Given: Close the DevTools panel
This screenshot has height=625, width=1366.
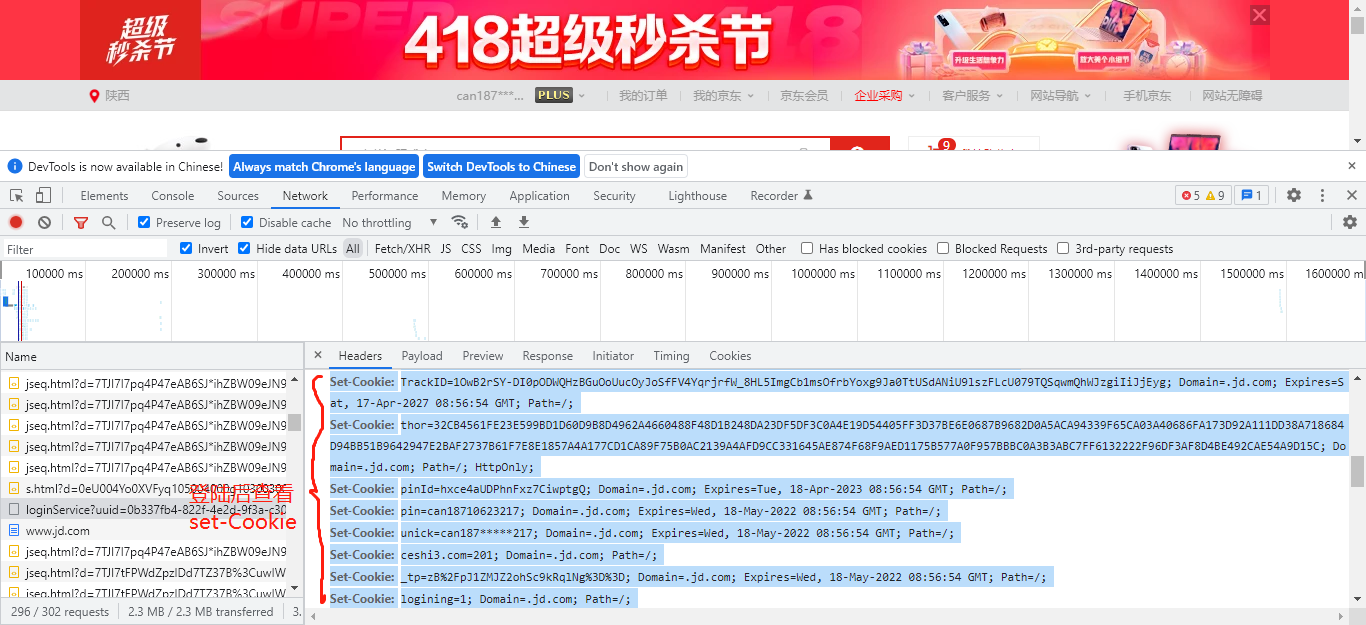Looking at the screenshot, I should click(1351, 195).
